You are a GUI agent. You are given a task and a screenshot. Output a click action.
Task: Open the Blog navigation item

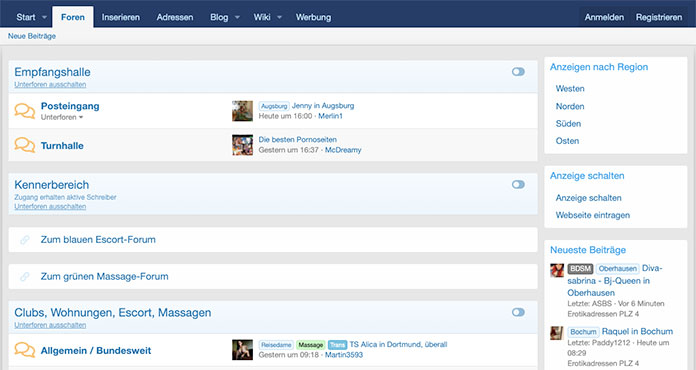(219, 17)
